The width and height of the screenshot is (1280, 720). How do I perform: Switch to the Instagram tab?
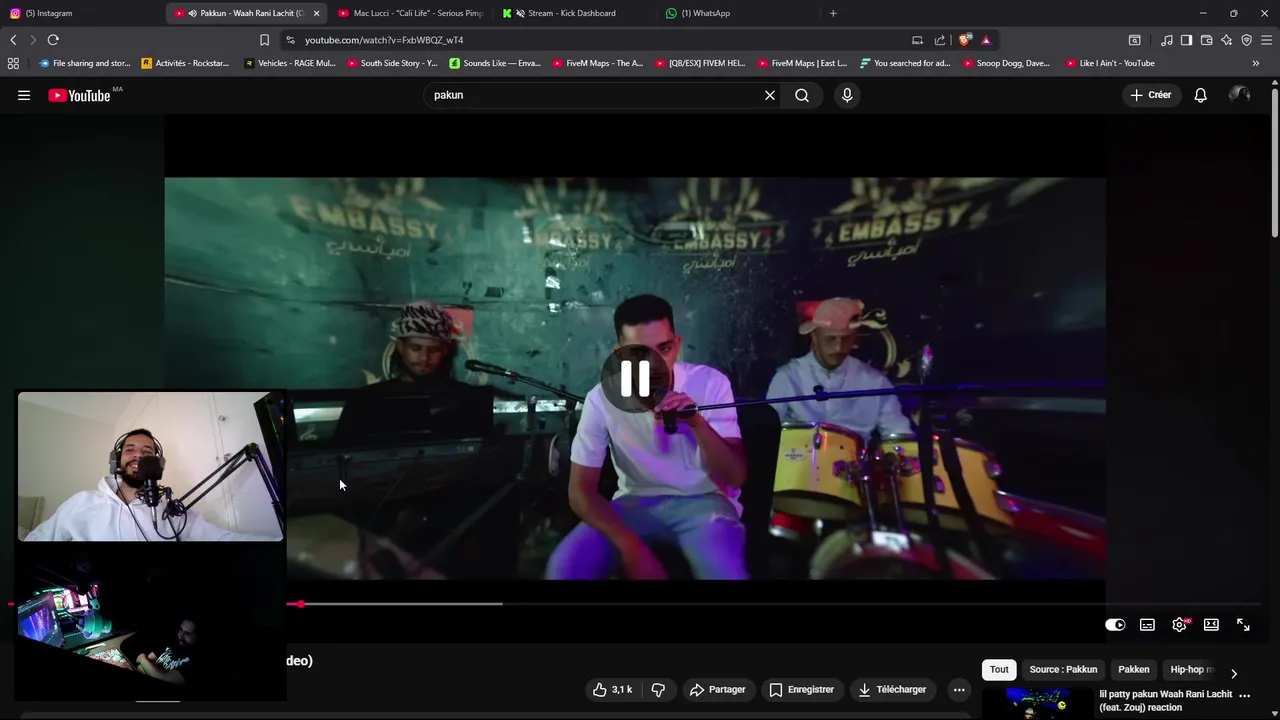80,13
